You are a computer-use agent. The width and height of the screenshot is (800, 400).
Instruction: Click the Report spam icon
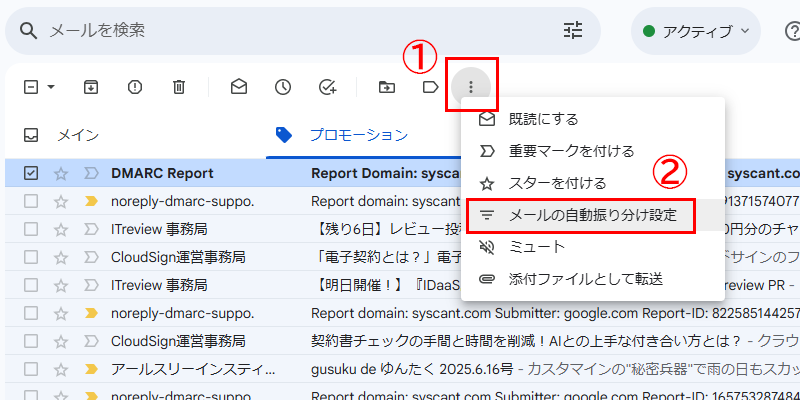134,87
